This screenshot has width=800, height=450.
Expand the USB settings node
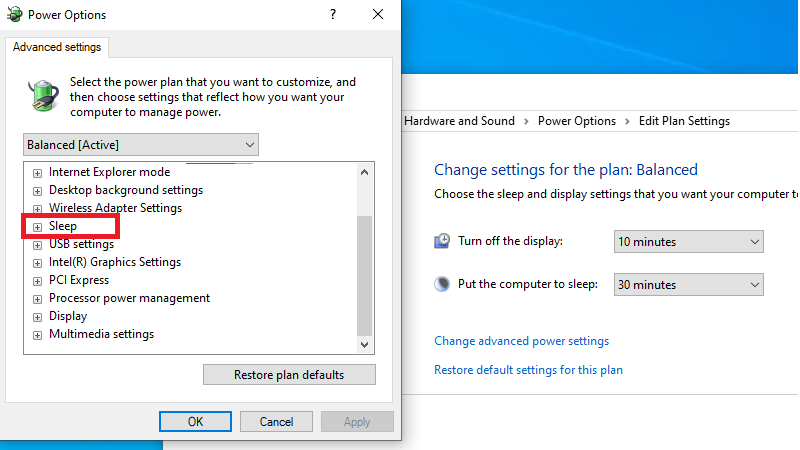tap(37, 245)
